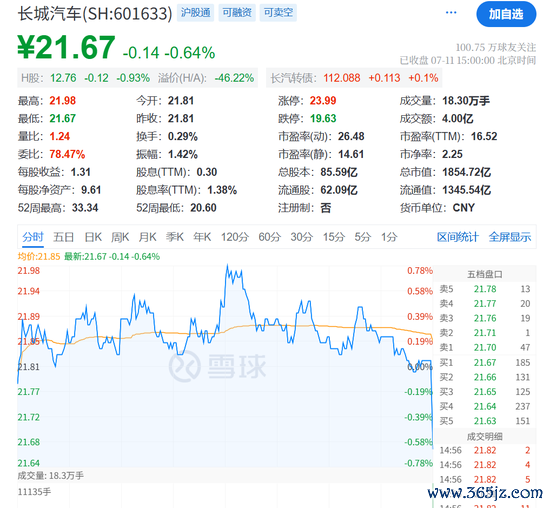This screenshot has width=550, height=508.
Task: Open the 日K chart tab
Action: click(93, 237)
